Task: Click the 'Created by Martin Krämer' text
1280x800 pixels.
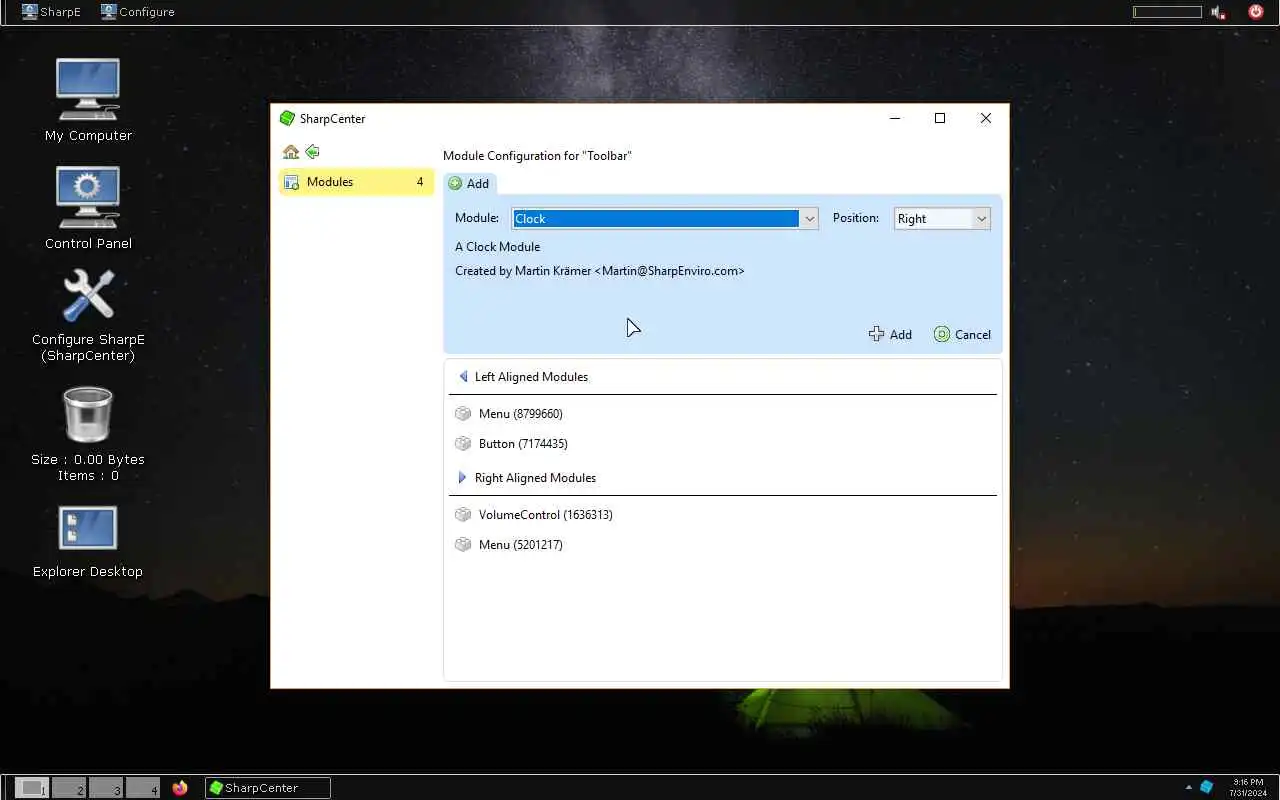Action: coord(600,271)
